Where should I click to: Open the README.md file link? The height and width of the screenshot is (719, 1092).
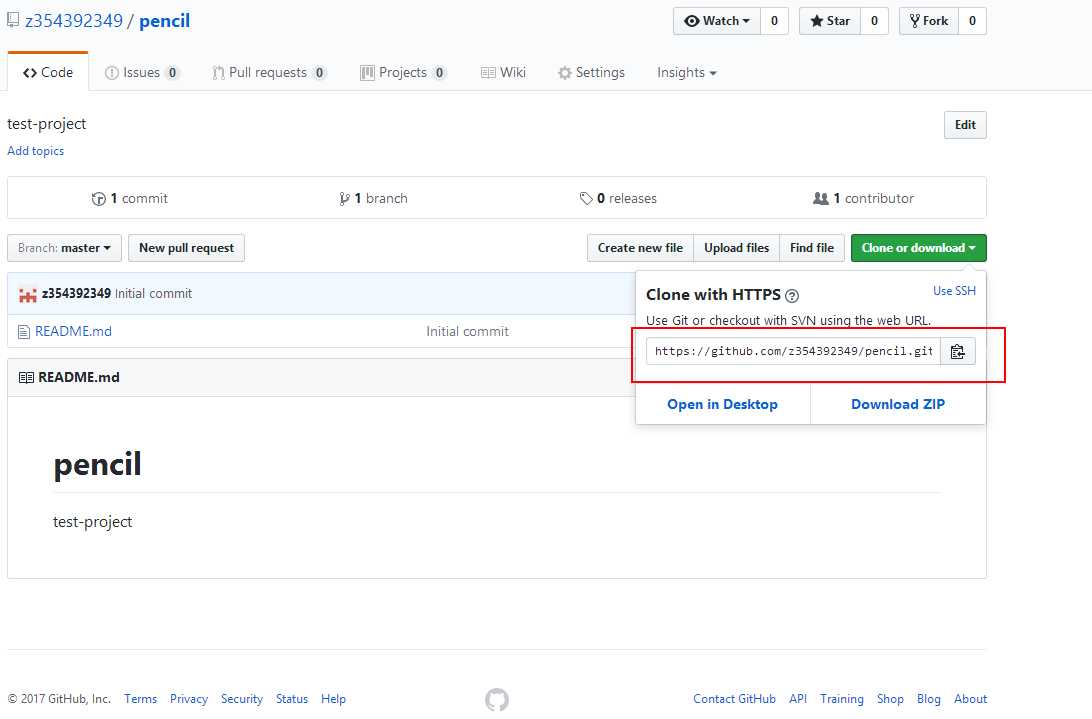click(73, 332)
